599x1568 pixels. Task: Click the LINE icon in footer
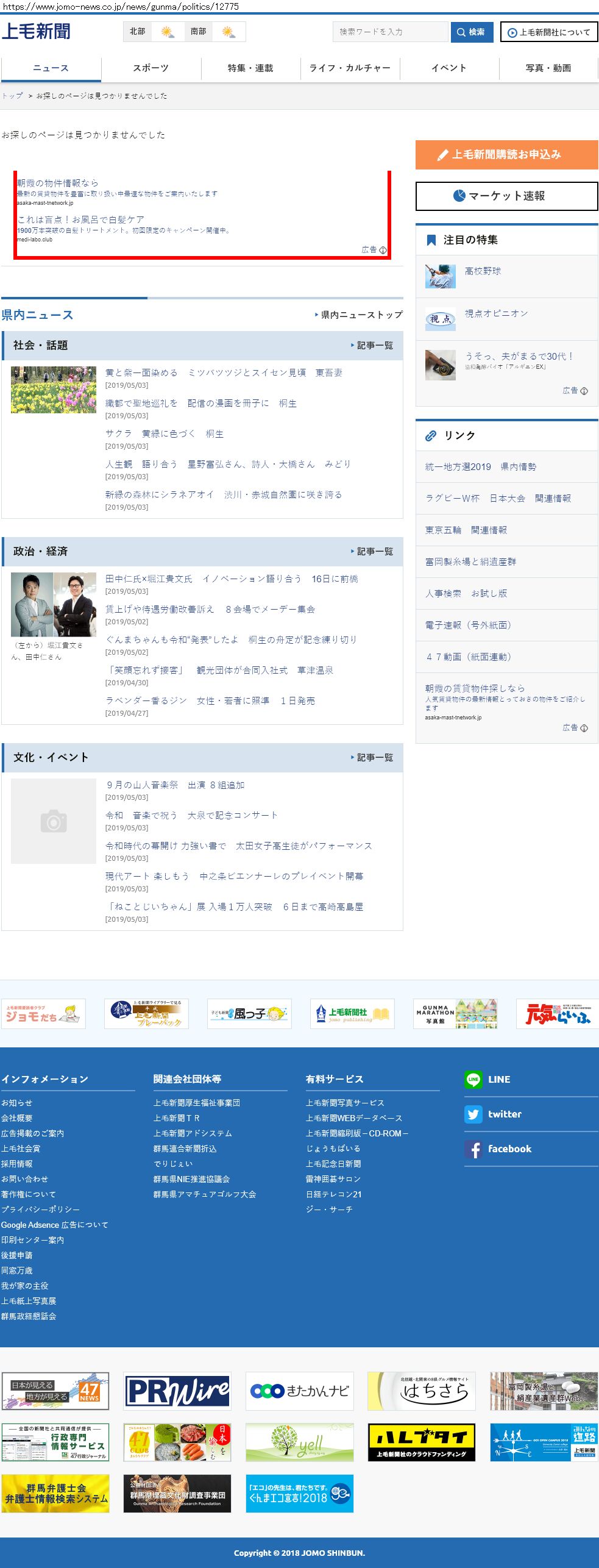473,1079
